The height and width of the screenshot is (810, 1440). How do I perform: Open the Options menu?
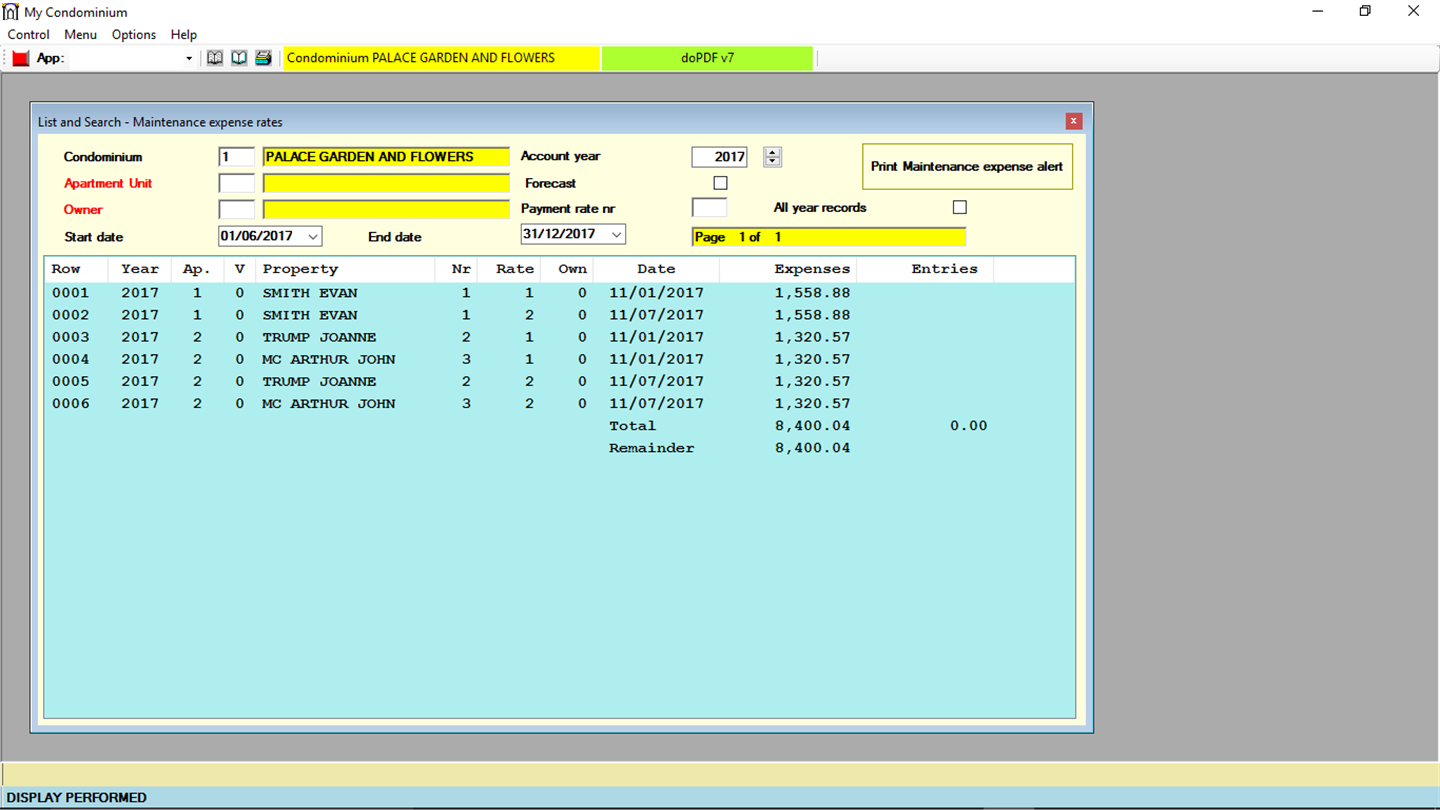(134, 34)
